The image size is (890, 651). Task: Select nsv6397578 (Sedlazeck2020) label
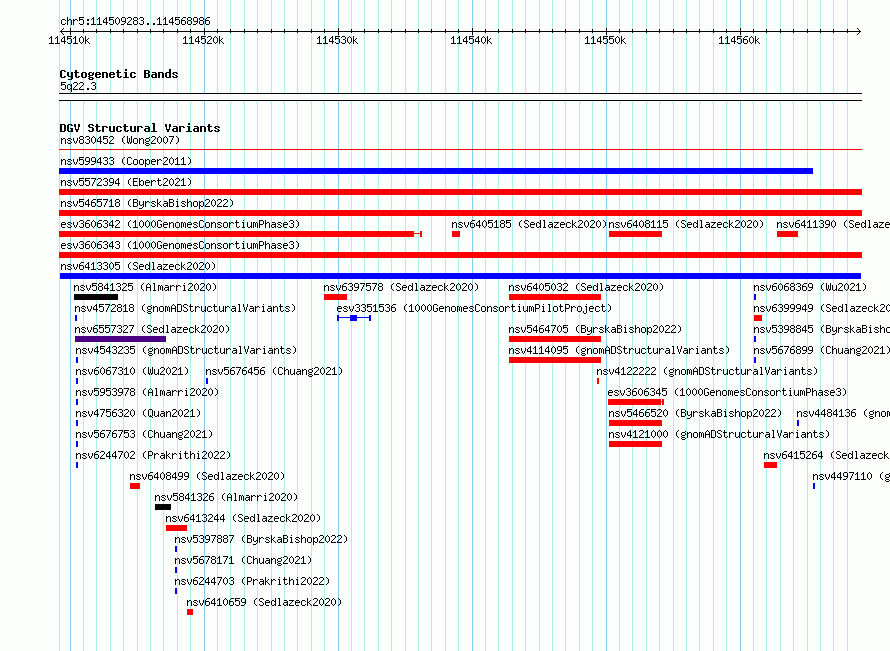[401, 287]
